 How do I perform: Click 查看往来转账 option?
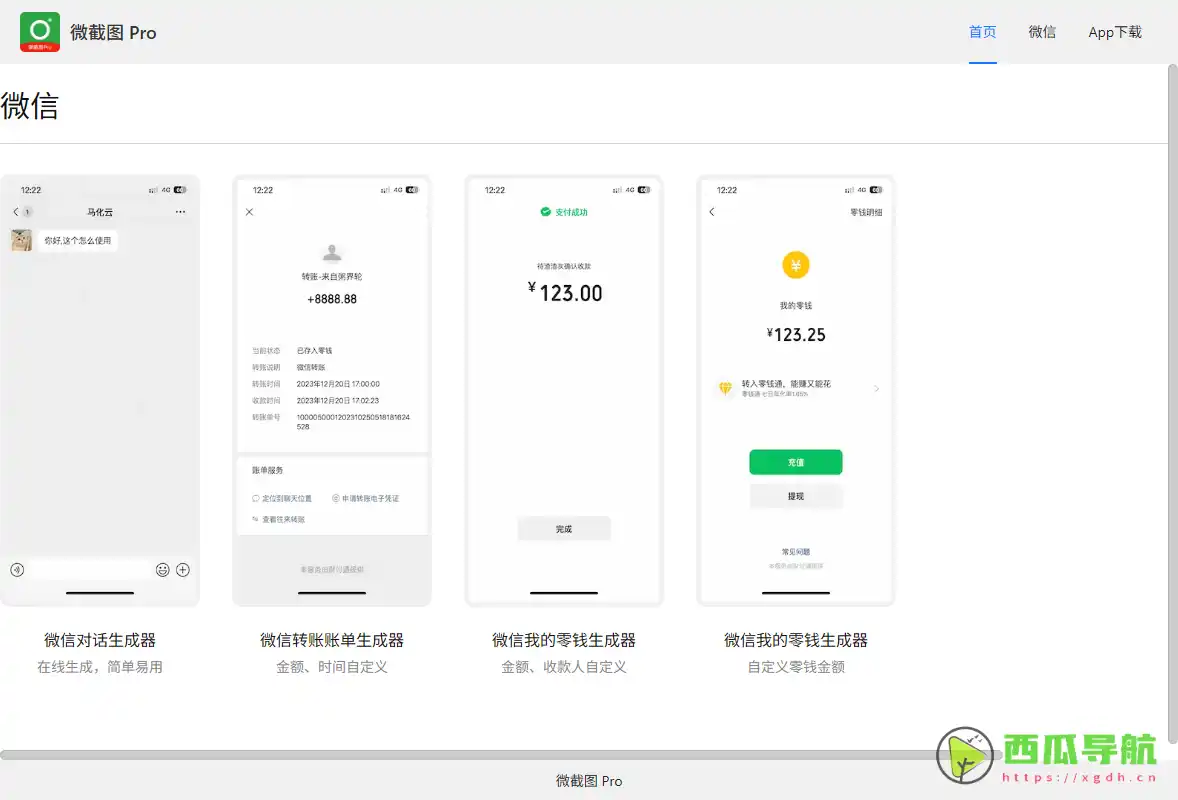point(279,519)
